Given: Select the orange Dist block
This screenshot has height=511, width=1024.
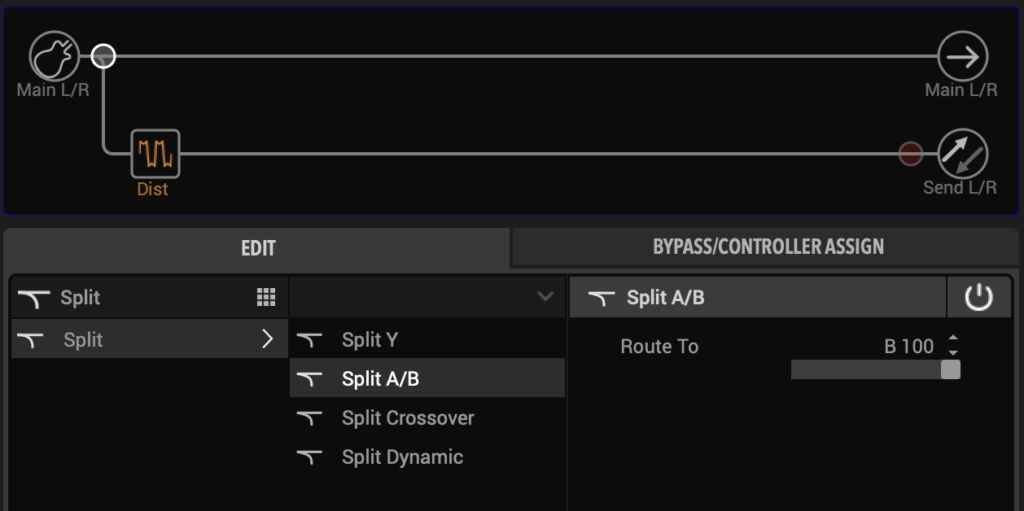Looking at the screenshot, I should [x=155, y=154].
